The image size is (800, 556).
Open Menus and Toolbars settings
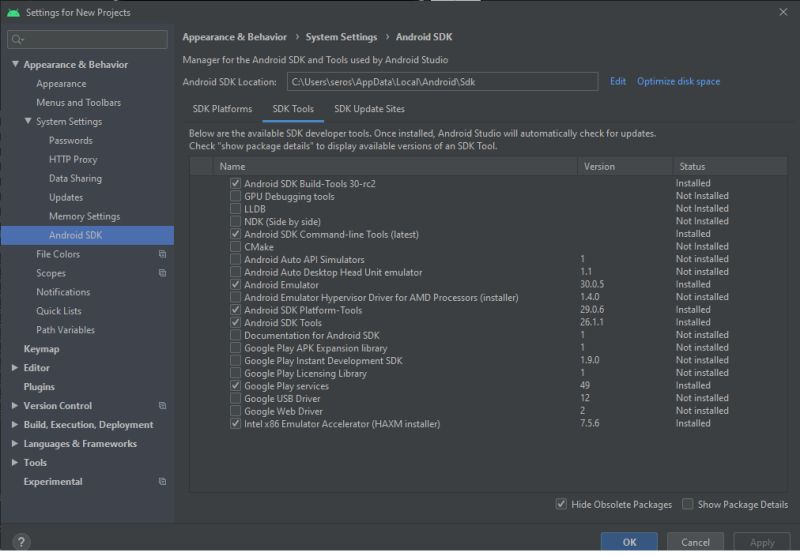tap(79, 103)
